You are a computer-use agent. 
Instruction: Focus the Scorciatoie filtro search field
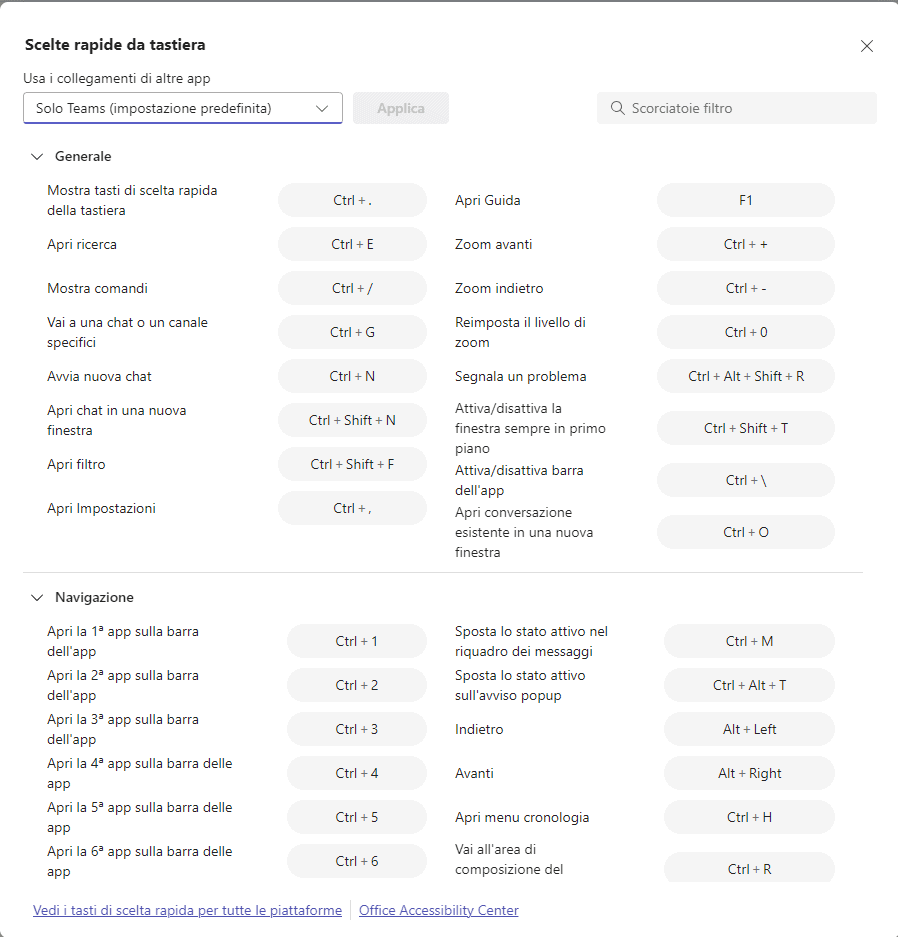pyautogui.click(x=737, y=108)
